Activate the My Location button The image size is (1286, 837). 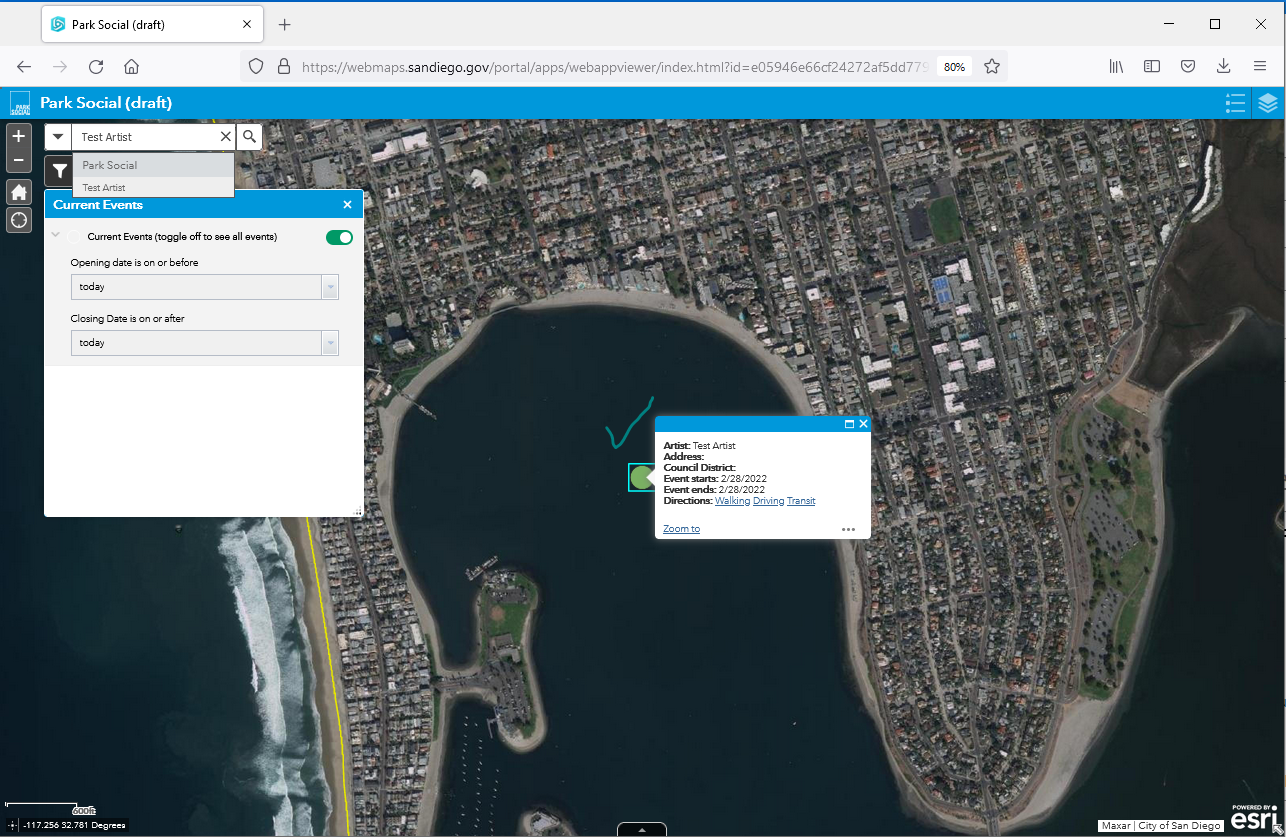pyautogui.click(x=19, y=220)
